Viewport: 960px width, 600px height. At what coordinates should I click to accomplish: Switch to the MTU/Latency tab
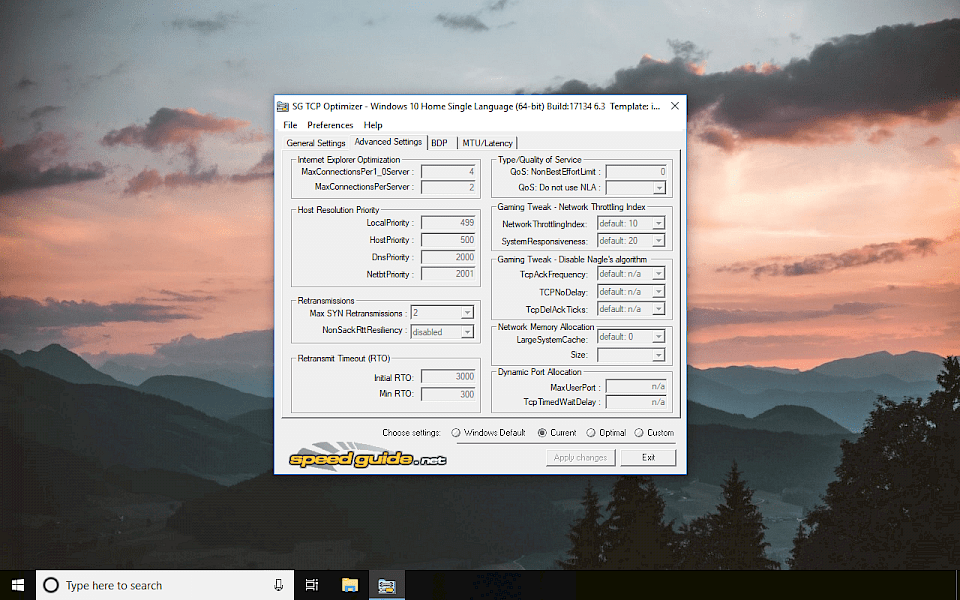(487, 143)
